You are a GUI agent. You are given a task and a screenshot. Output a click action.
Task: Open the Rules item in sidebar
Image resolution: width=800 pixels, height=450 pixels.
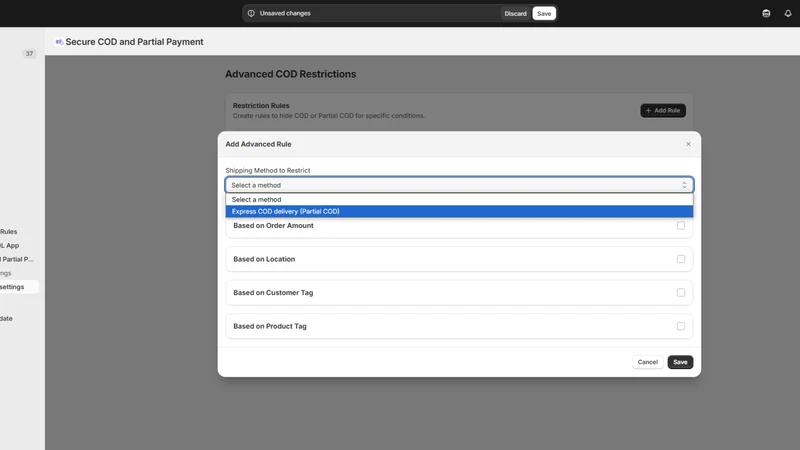click(9, 231)
